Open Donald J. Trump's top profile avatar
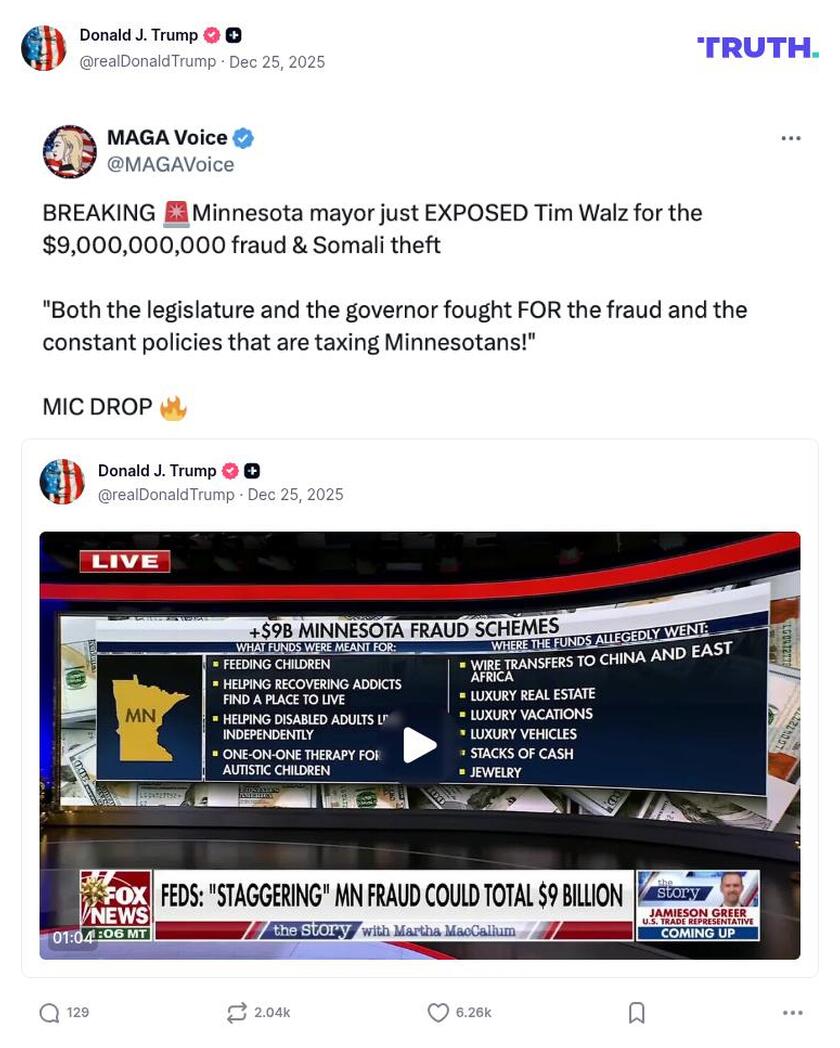The height and width of the screenshot is (1048, 840). point(44,48)
